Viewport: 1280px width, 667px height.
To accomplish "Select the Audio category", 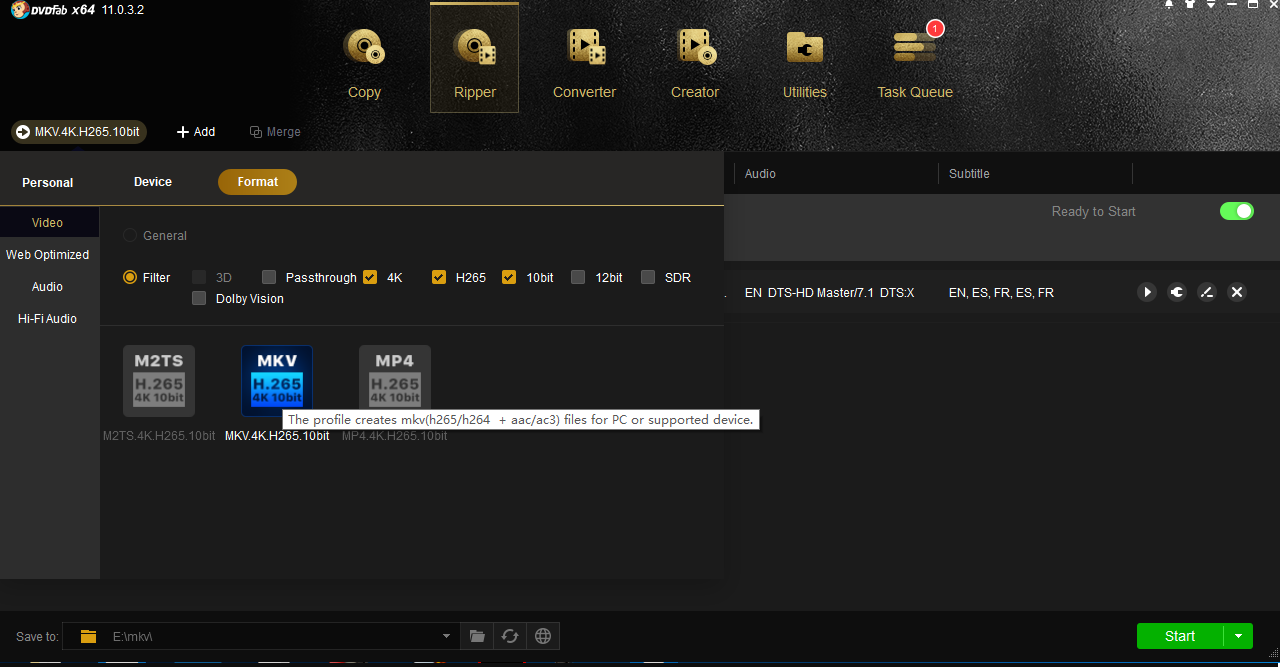I will coord(48,287).
